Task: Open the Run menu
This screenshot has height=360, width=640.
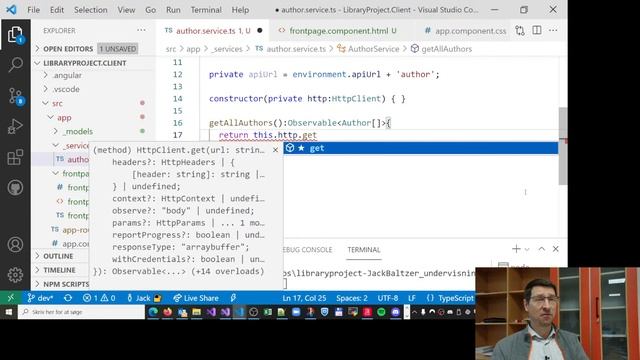Action: click(173, 10)
